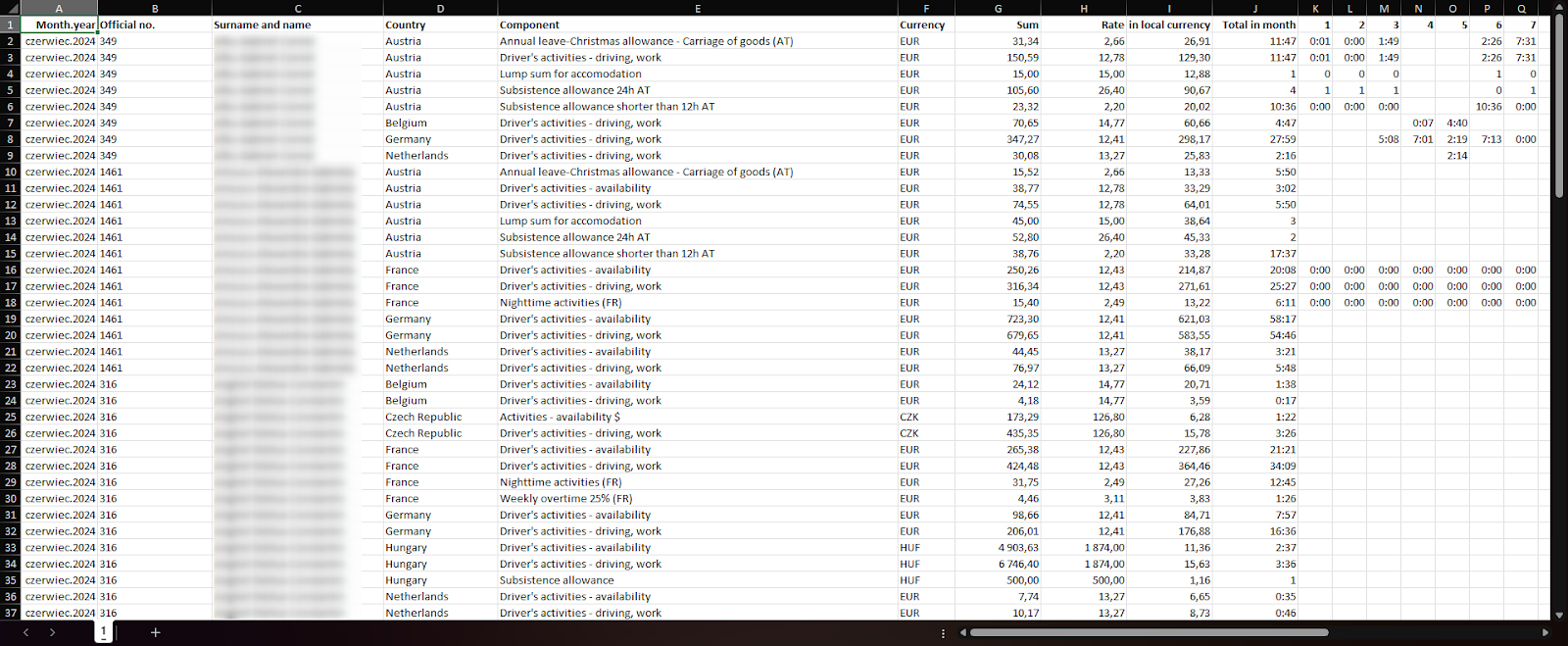
Task: Select Hungary country cell in row 35
Action: tap(440, 580)
